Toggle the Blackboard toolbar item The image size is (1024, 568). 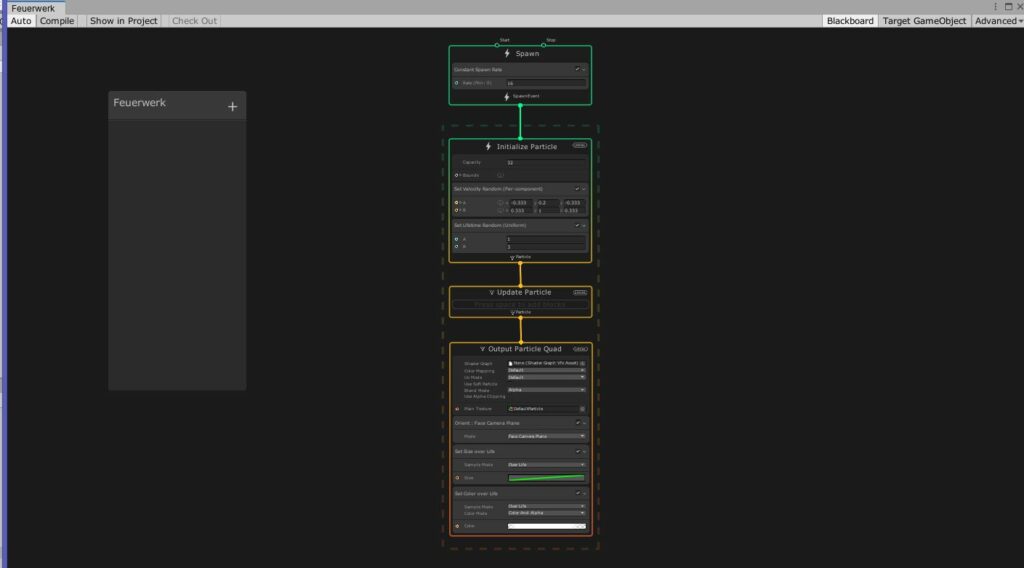[850, 21]
